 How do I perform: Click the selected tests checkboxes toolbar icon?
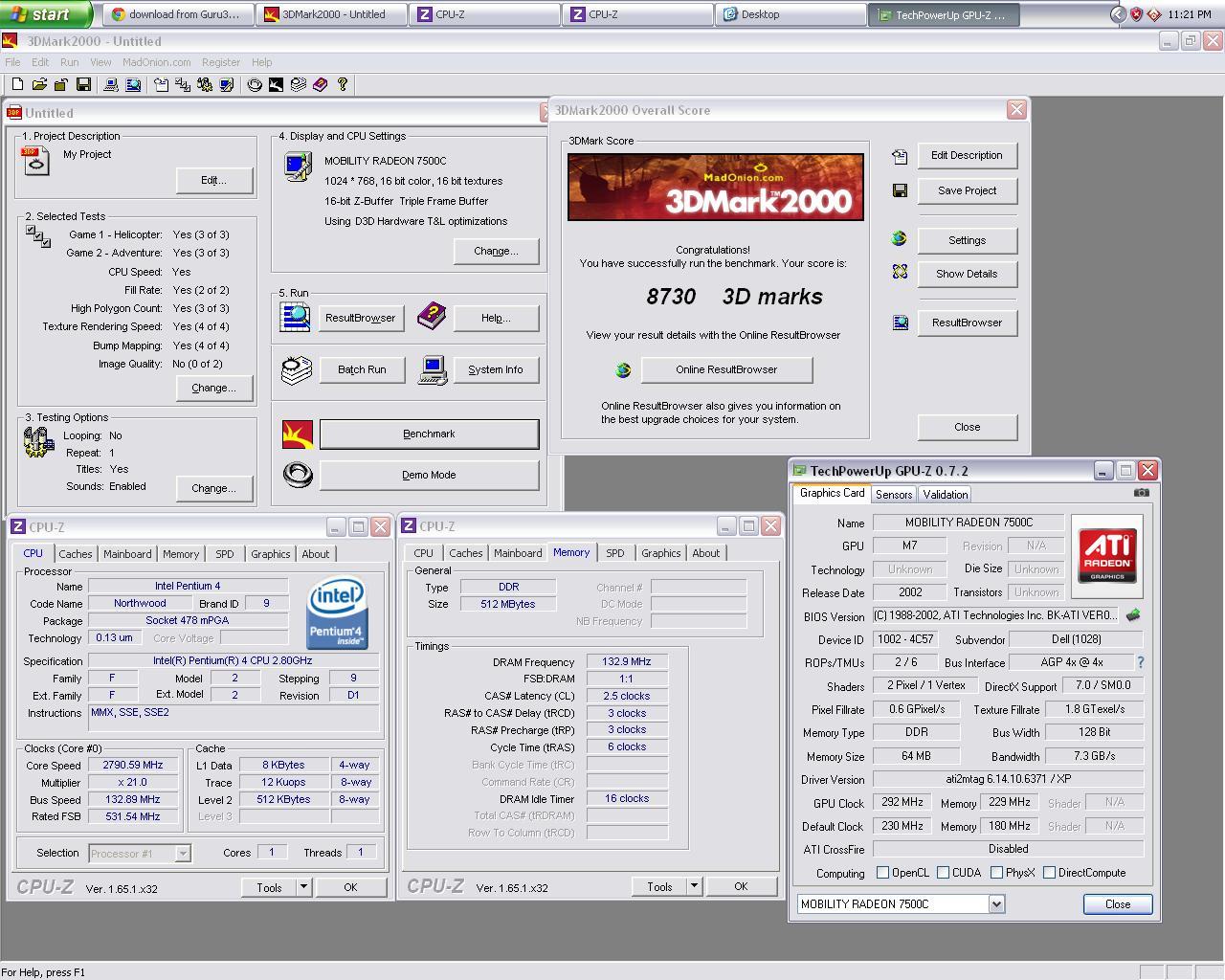tap(183, 85)
